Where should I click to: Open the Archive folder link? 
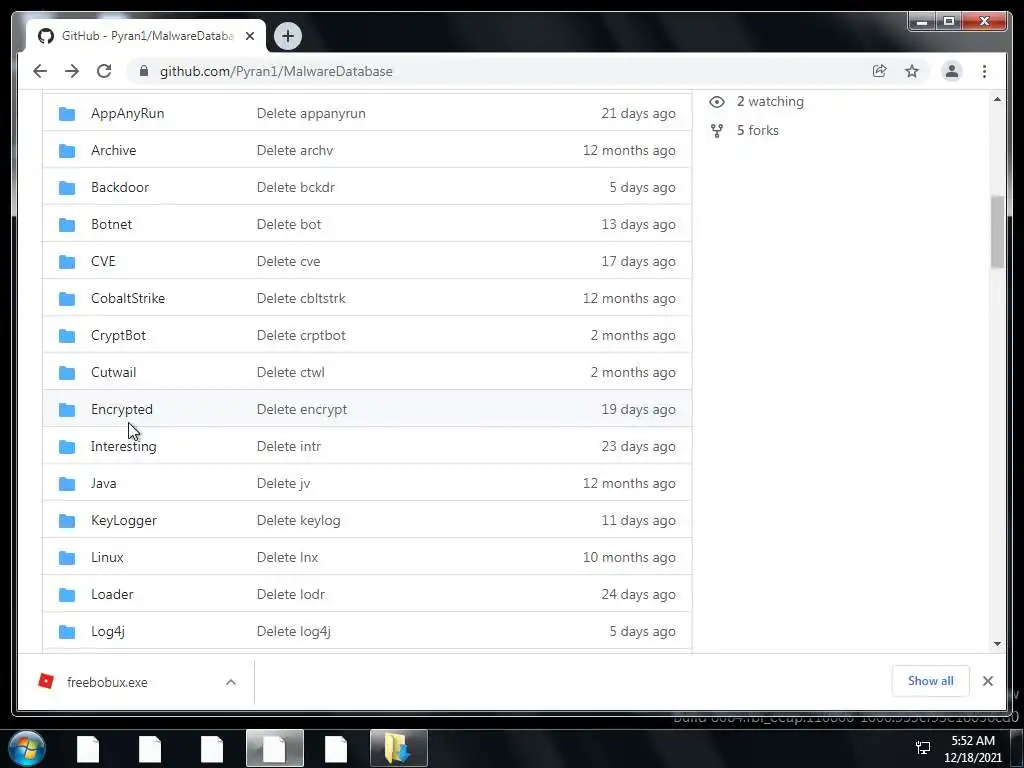114,150
